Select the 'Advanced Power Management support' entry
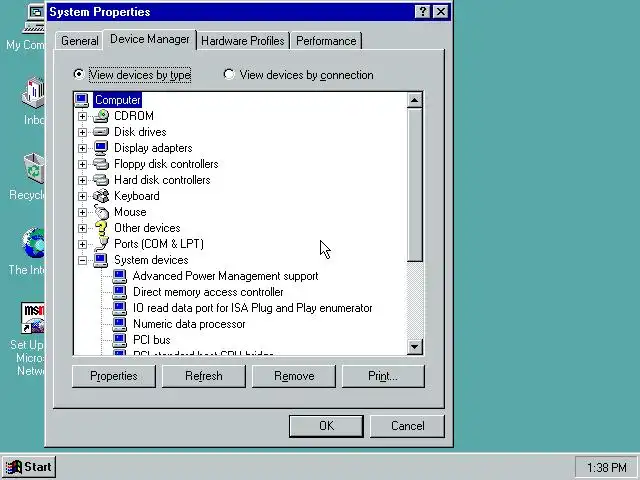Image resolution: width=640 pixels, height=480 pixels. tap(225, 276)
